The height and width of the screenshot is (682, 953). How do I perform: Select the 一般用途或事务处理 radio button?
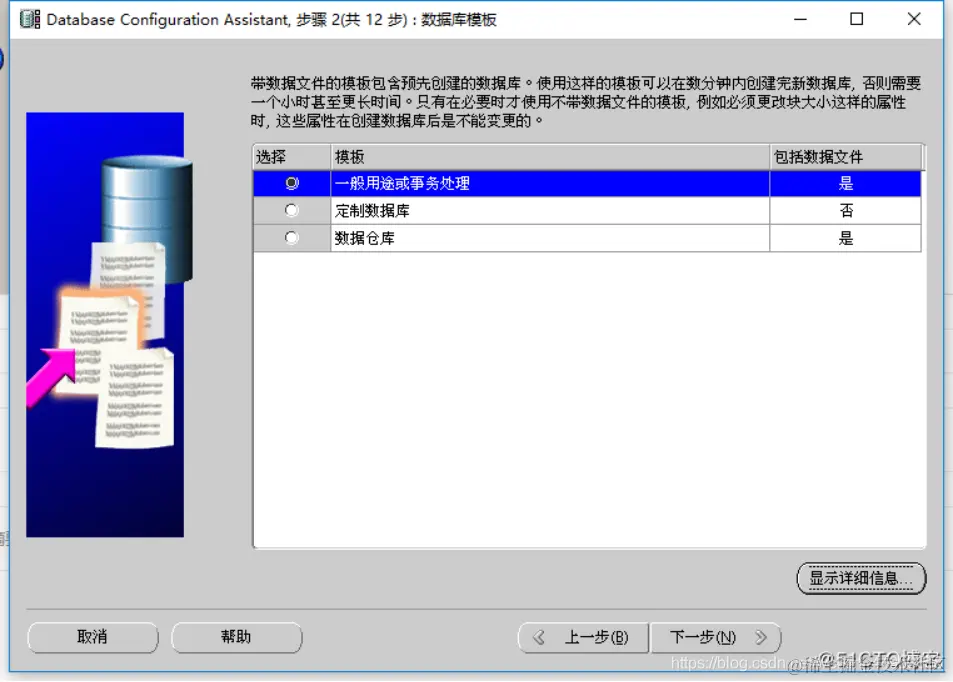291,183
